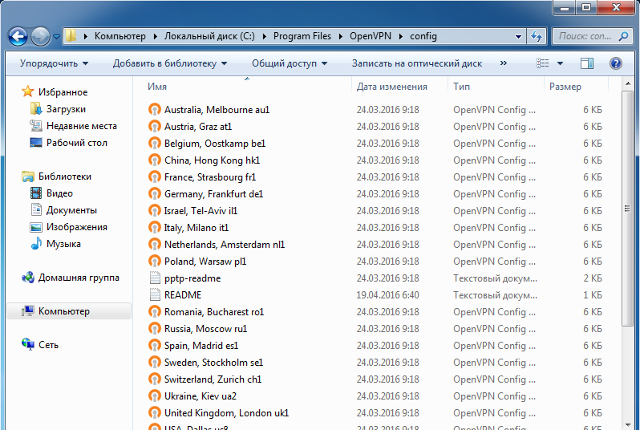This screenshot has width=640, height=430.
Task: Open the 'Общий доступ' menu
Action: coord(289,64)
